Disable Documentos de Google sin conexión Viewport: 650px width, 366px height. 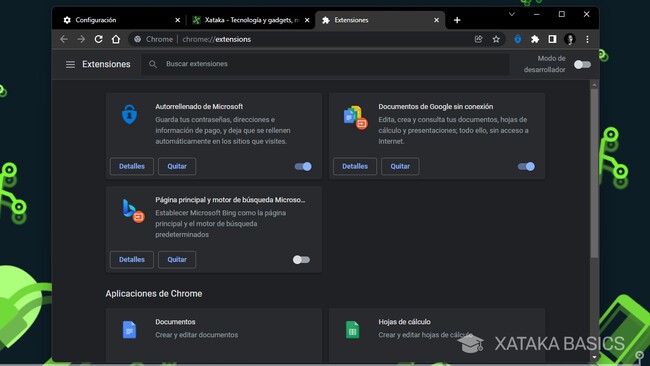[x=526, y=166]
